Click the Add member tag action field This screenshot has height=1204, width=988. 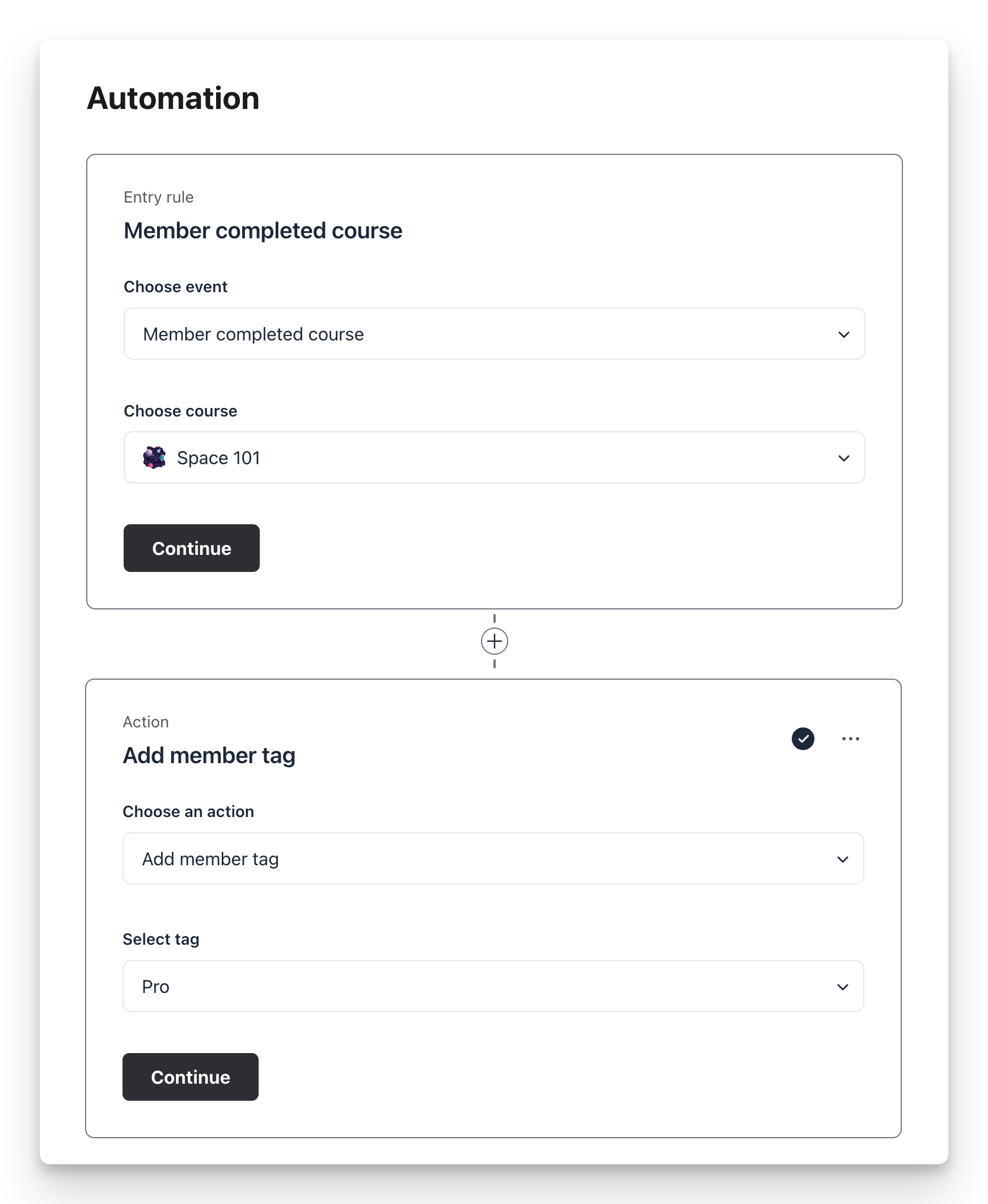point(494,859)
